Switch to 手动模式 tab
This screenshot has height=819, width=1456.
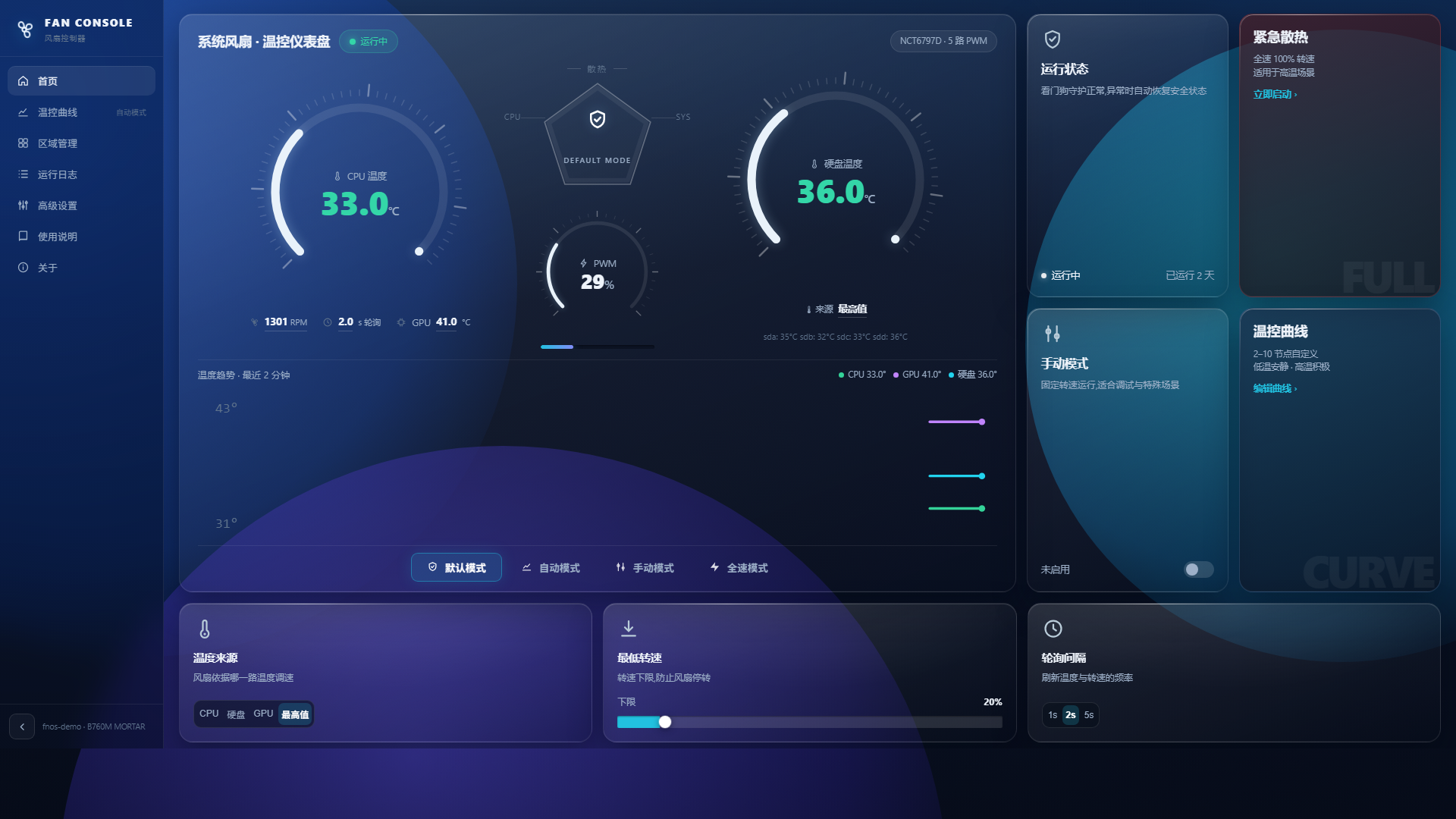(x=645, y=567)
